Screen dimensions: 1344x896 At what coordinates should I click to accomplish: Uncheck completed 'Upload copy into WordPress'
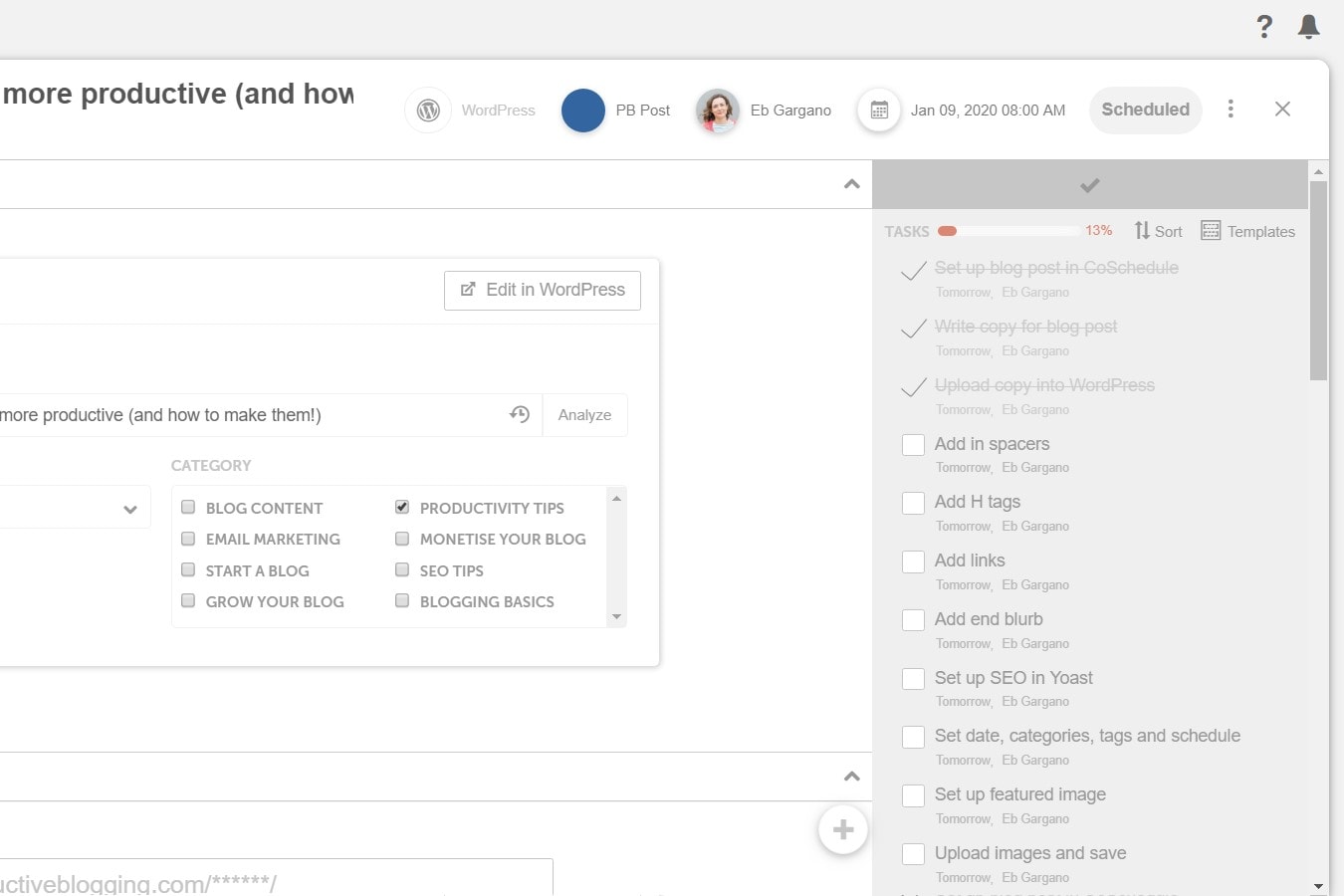tap(914, 387)
